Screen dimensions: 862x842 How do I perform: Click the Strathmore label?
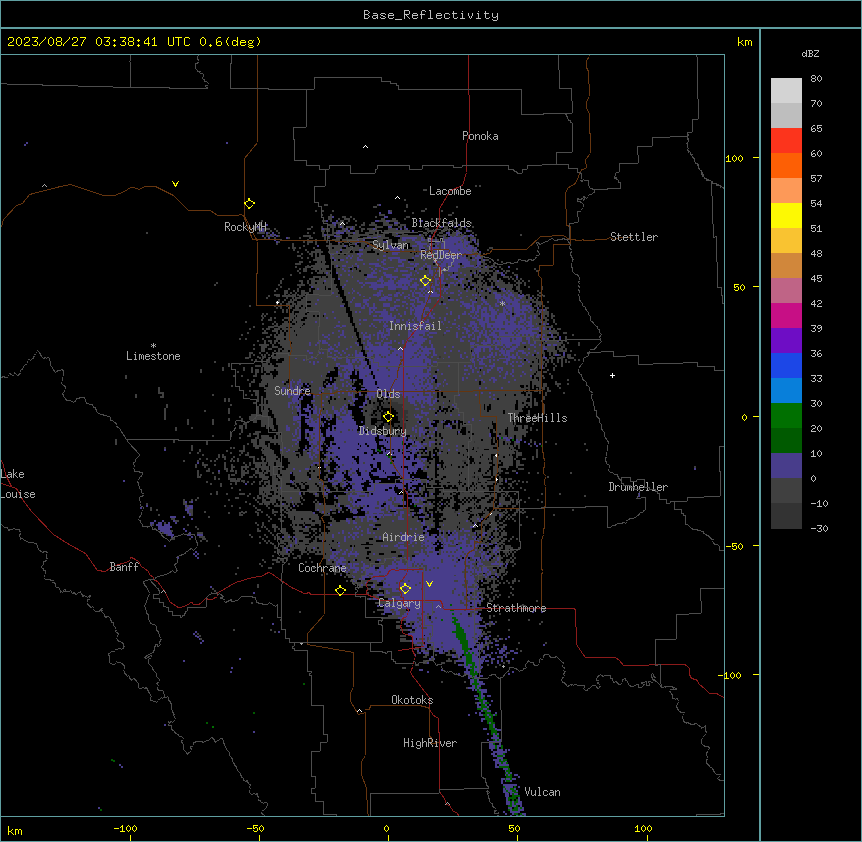point(516,608)
